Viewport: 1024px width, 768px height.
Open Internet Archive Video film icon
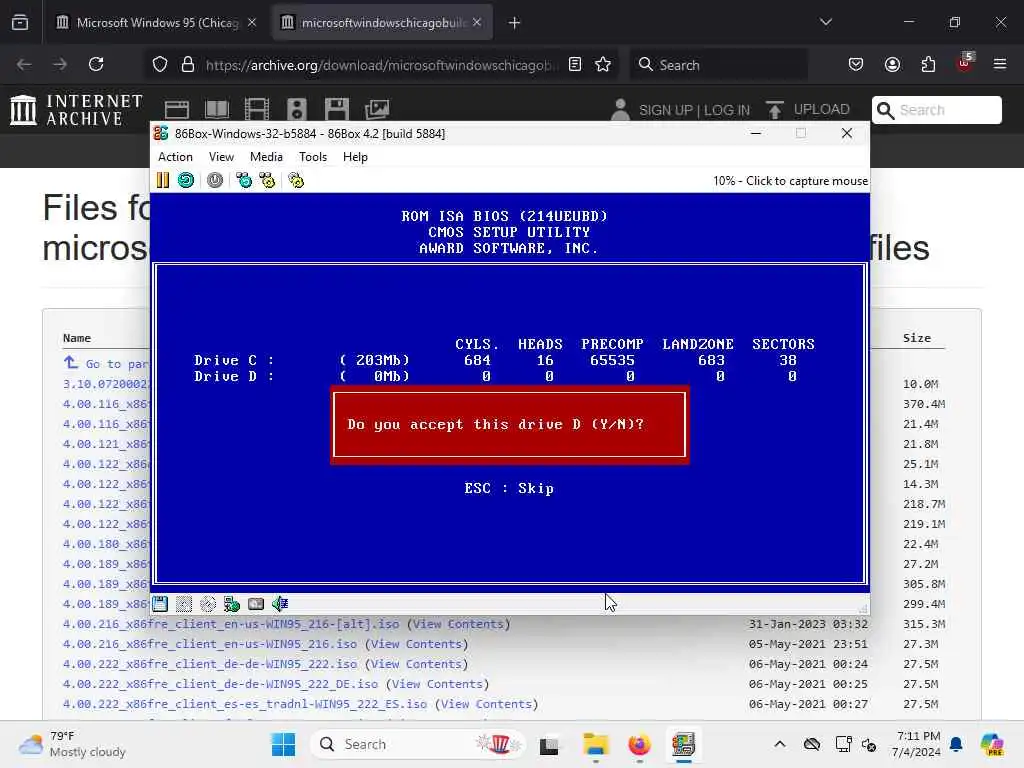coord(257,109)
